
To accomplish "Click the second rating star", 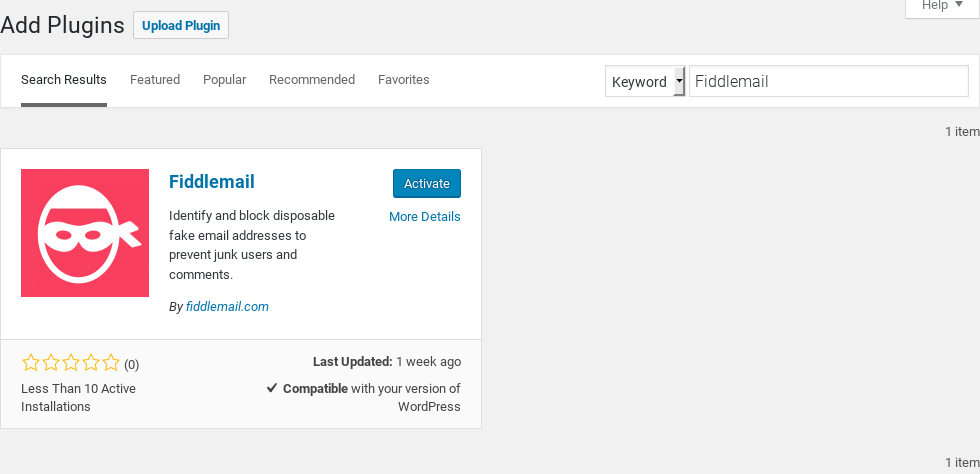I will (x=51, y=363).
